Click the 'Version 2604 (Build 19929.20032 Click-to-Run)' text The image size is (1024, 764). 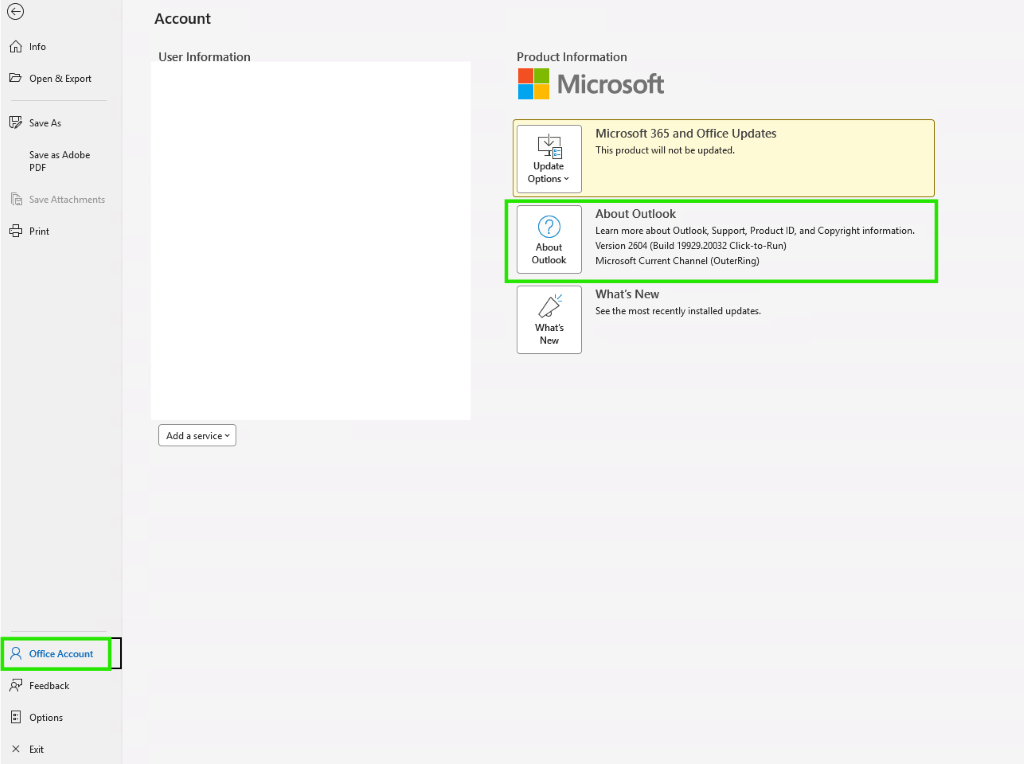pyautogui.click(x=691, y=246)
